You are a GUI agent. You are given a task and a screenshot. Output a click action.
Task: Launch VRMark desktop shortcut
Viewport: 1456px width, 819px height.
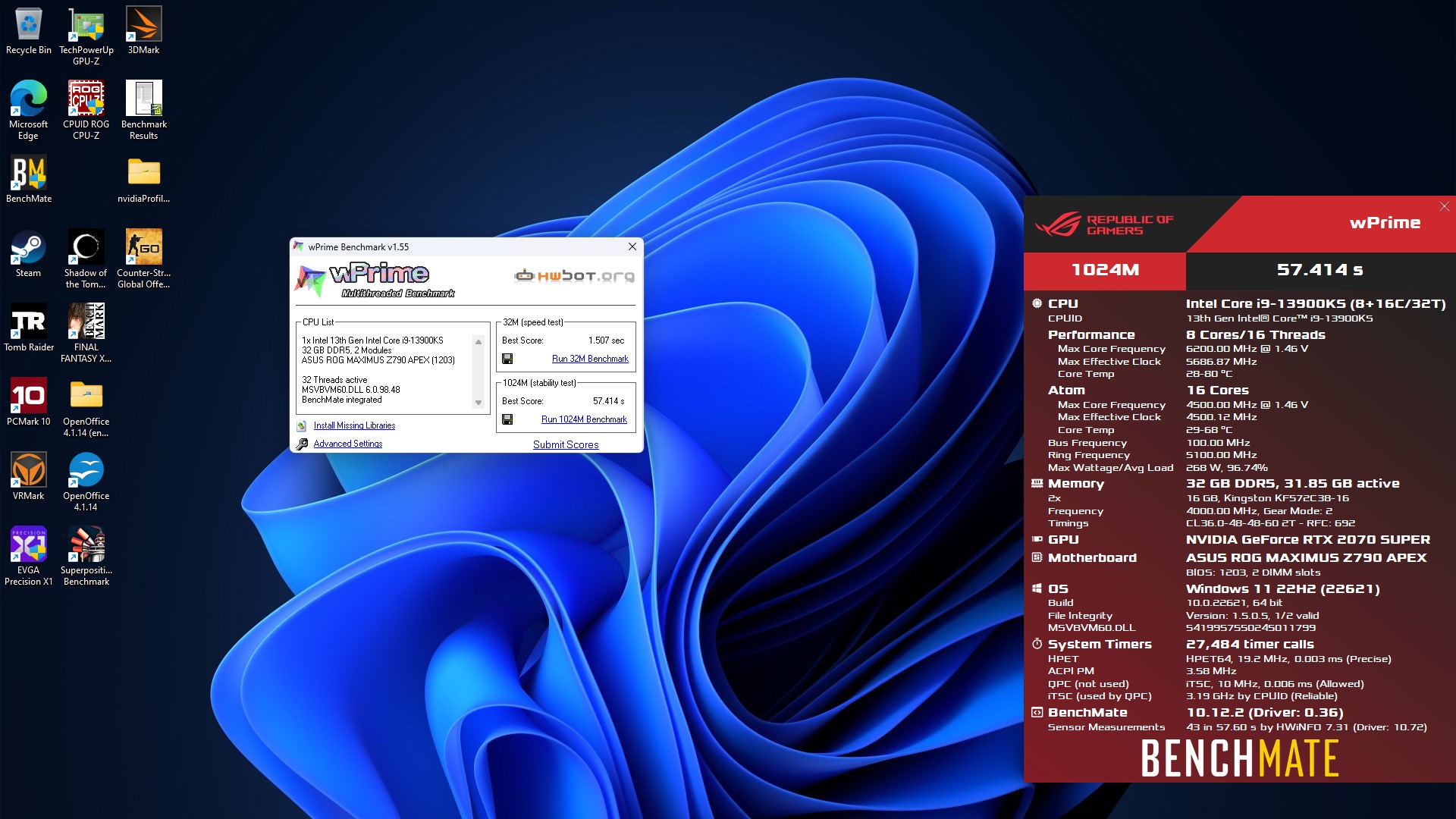[x=29, y=477]
